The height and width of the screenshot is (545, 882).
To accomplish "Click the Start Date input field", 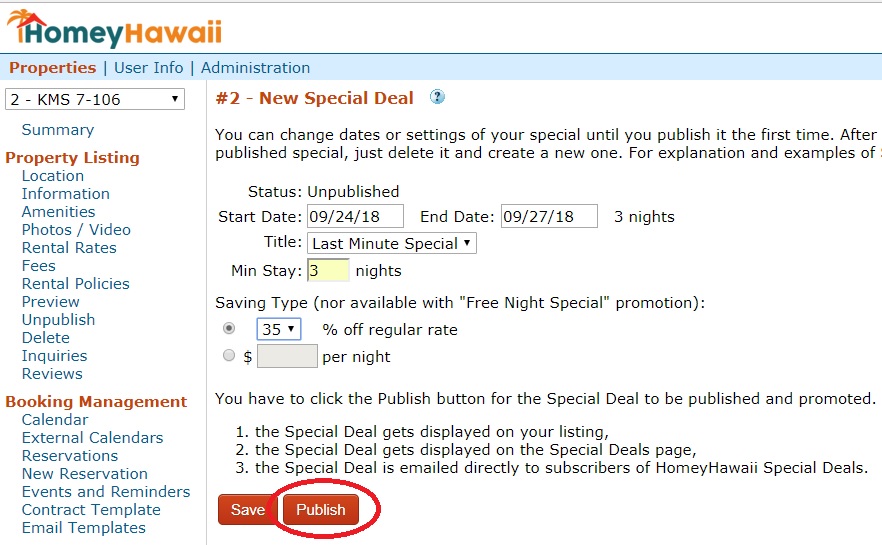I will pos(356,217).
